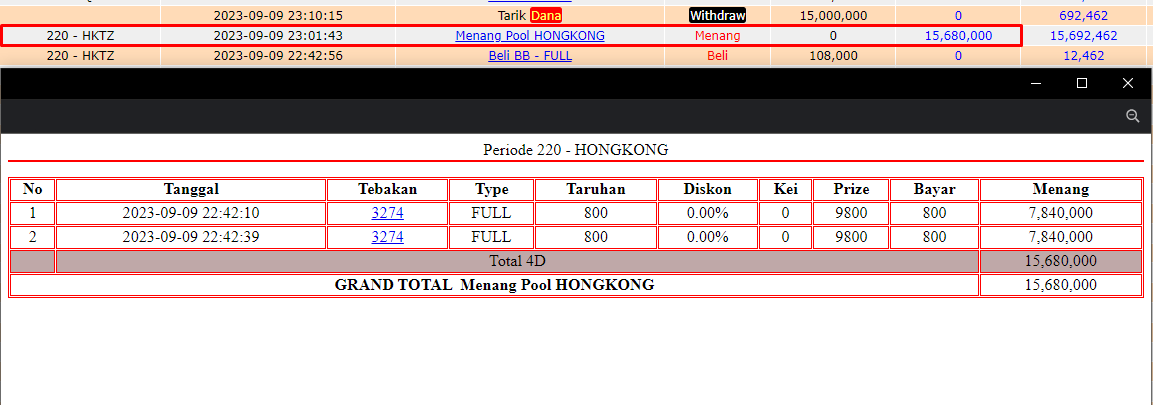Click the Tarik Dana transaction label
The image size is (1153, 405).
[x=530, y=15]
